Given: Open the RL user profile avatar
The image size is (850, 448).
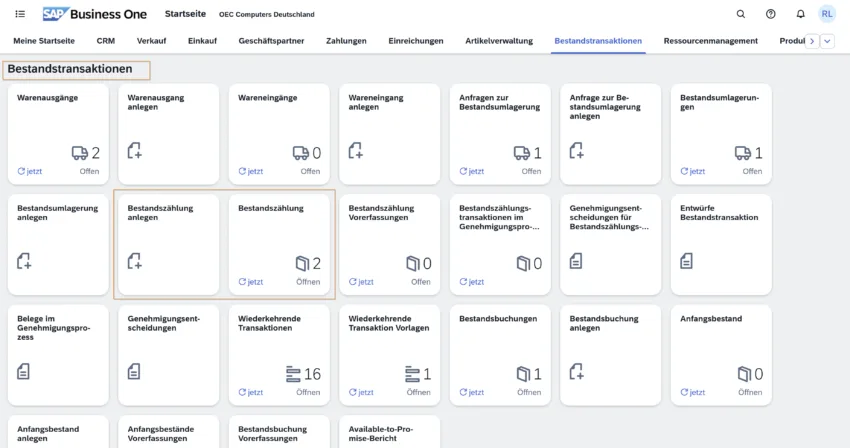Looking at the screenshot, I should 827,14.
